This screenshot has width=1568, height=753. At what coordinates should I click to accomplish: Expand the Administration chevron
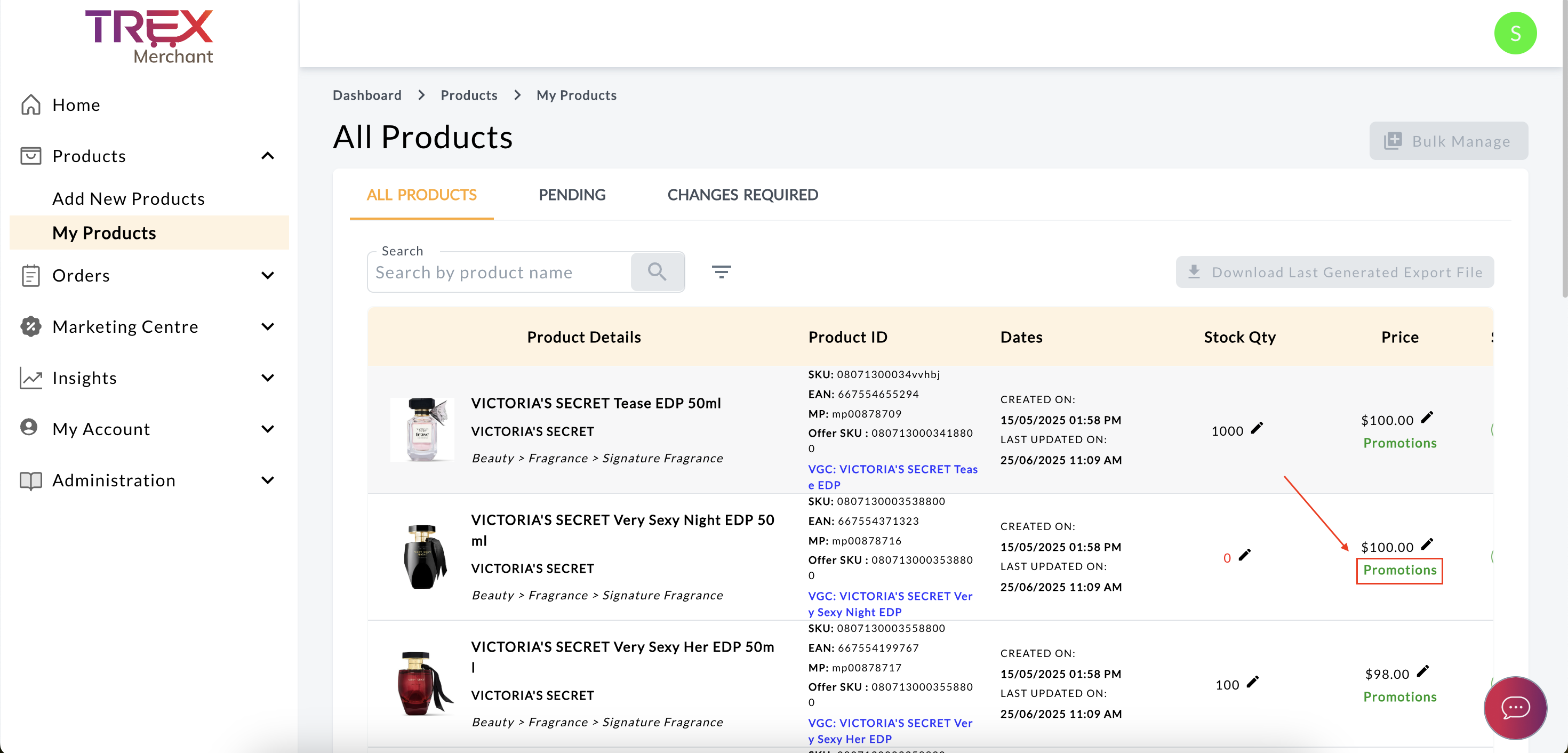pos(267,480)
